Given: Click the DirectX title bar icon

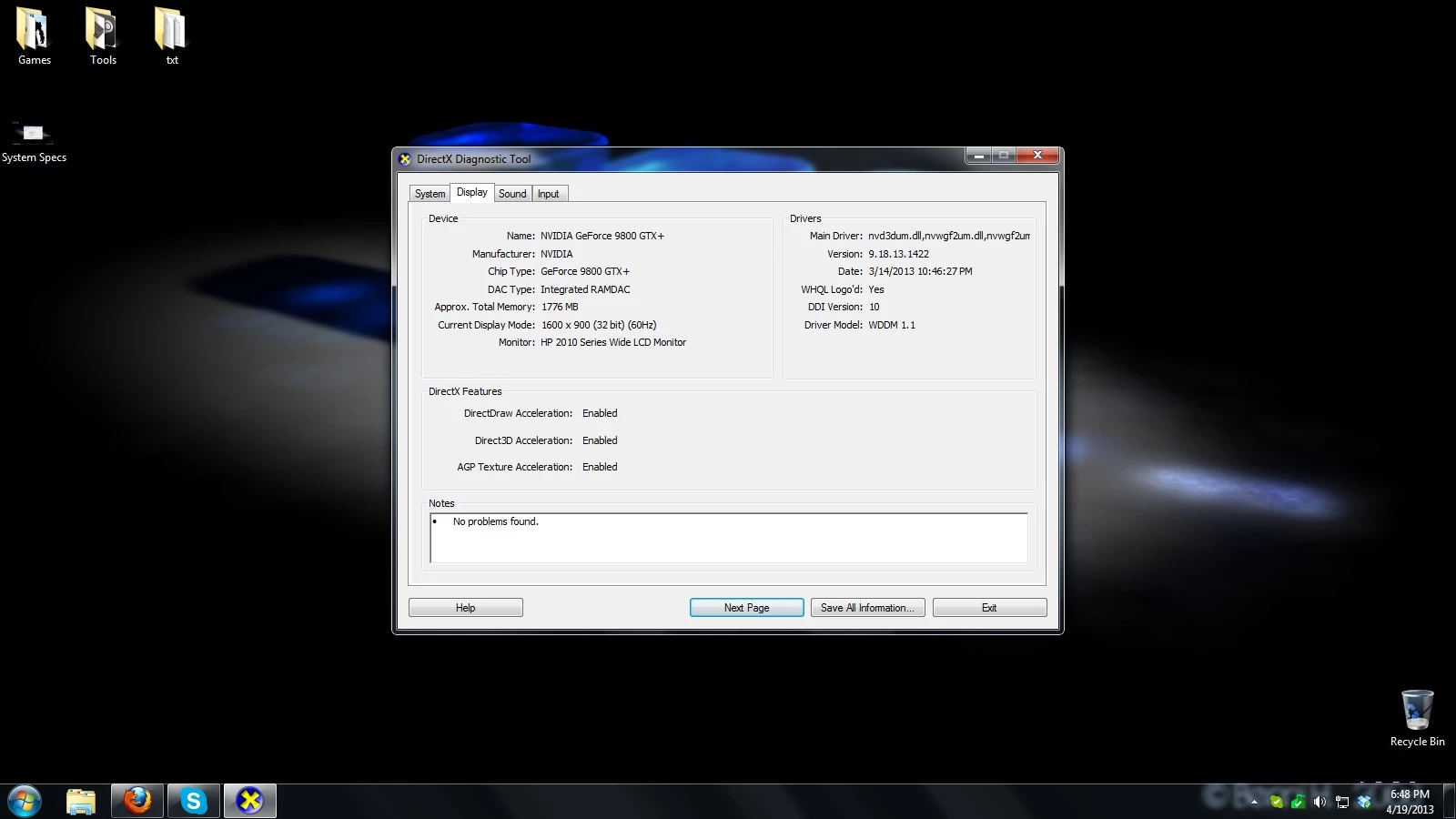Looking at the screenshot, I should 405,158.
